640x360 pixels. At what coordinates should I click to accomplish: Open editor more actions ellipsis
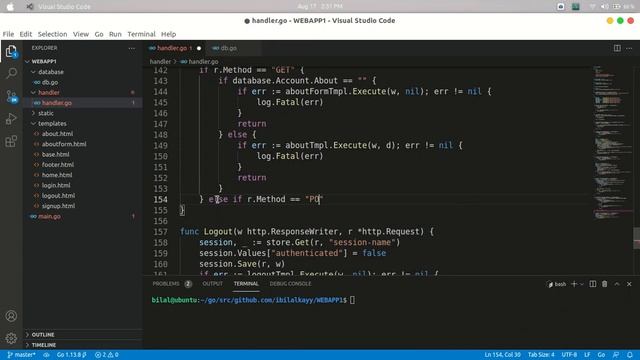pos(629,48)
